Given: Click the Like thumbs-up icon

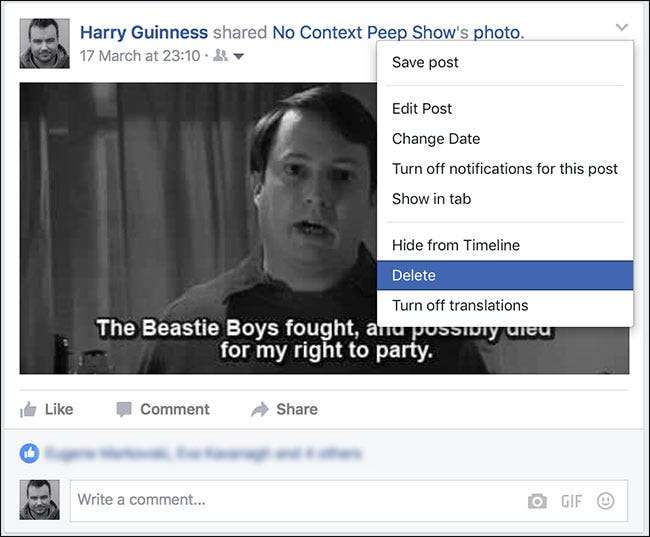Looking at the screenshot, I should click(28, 409).
